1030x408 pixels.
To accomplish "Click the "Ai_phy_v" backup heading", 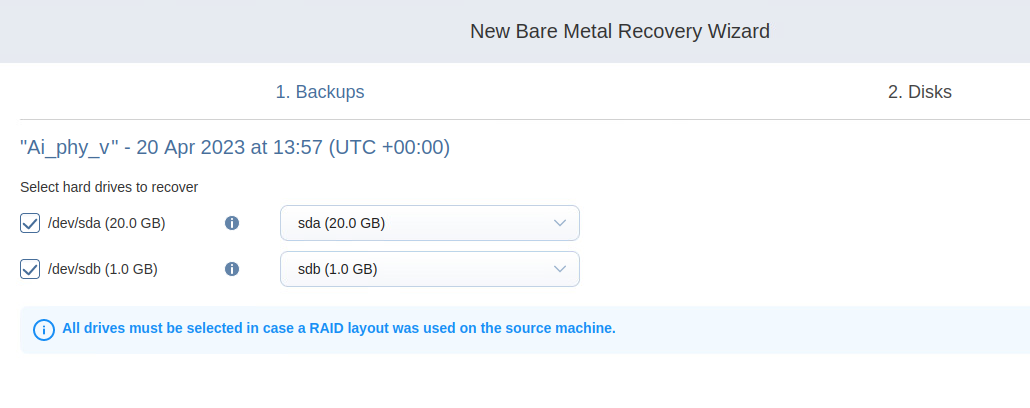I will point(70,148).
